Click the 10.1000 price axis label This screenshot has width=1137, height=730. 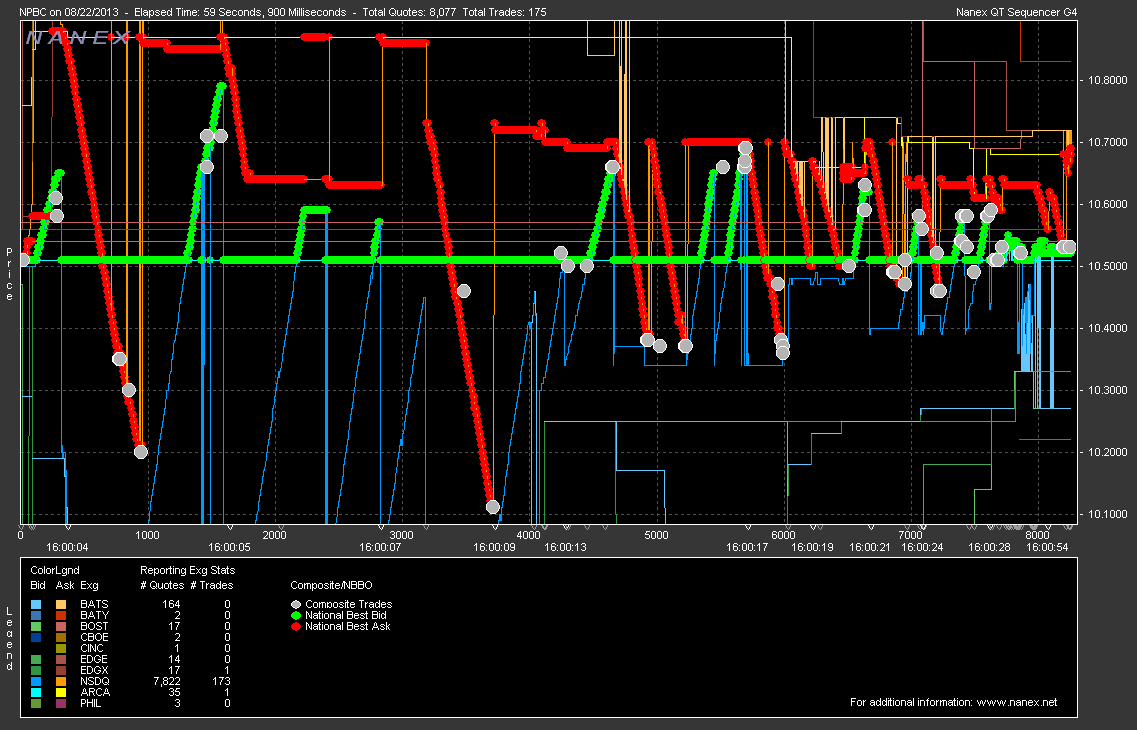pos(1107,514)
